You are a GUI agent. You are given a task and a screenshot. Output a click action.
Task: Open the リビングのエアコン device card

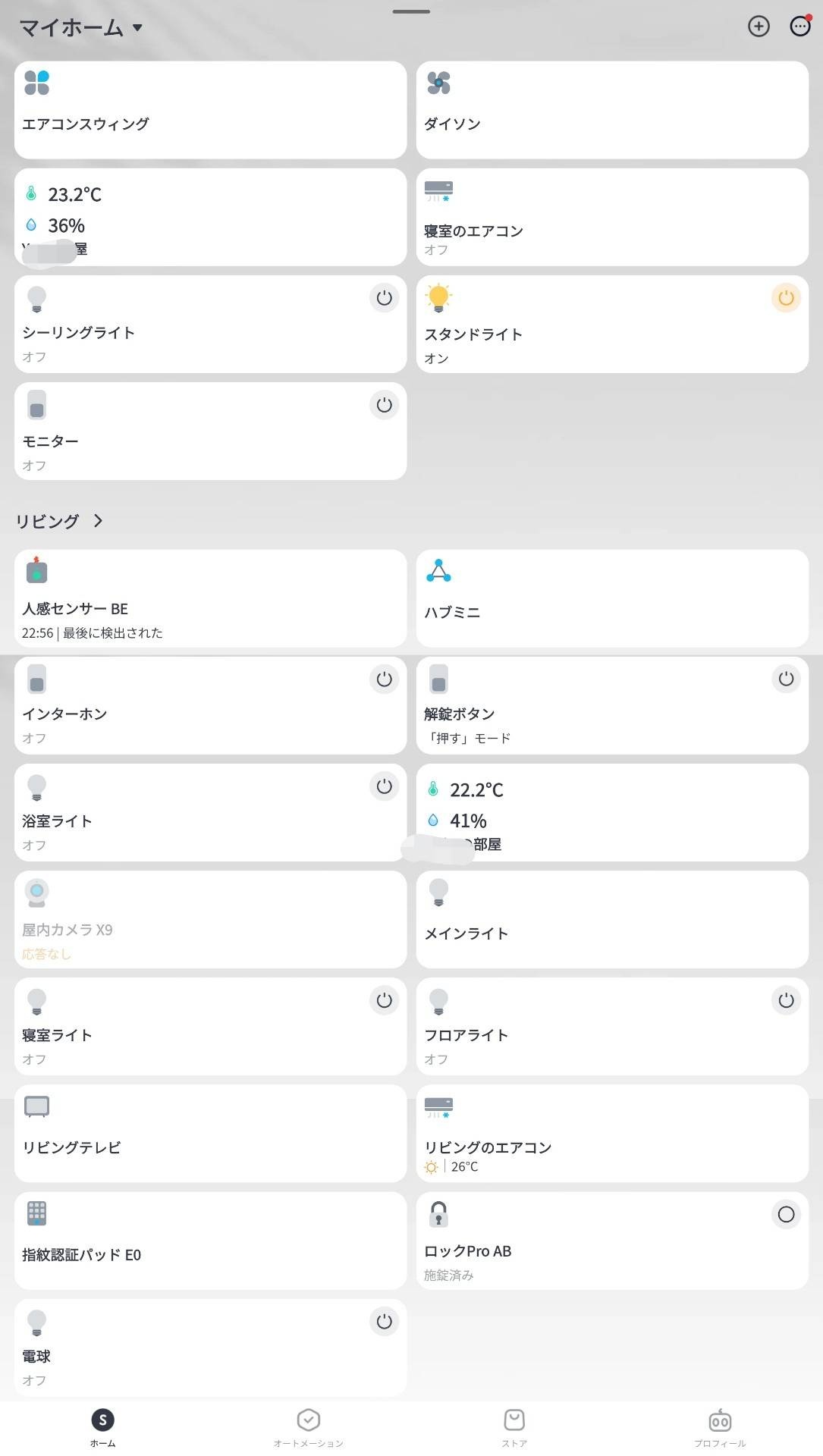(611, 1134)
